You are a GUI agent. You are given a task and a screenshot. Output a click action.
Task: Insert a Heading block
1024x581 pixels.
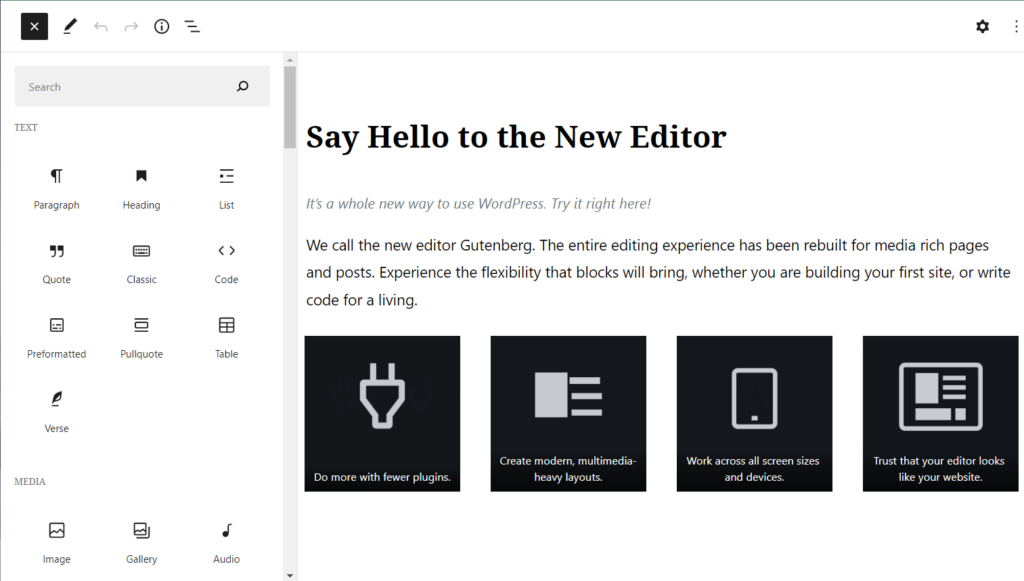tap(142, 189)
